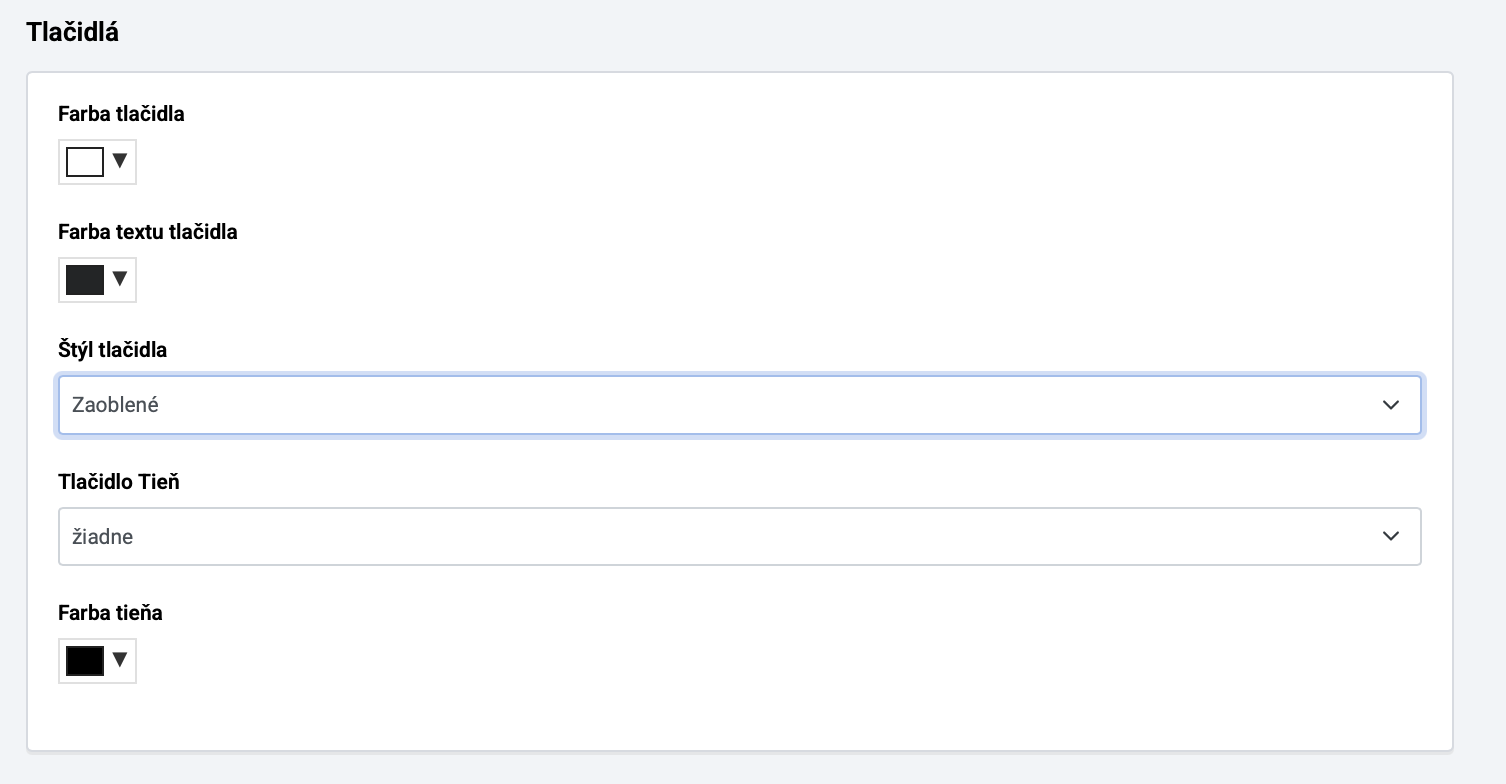This screenshot has height=784, width=1506.
Task: Click the Farba tlačidla label
Action: (x=121, y=114)
